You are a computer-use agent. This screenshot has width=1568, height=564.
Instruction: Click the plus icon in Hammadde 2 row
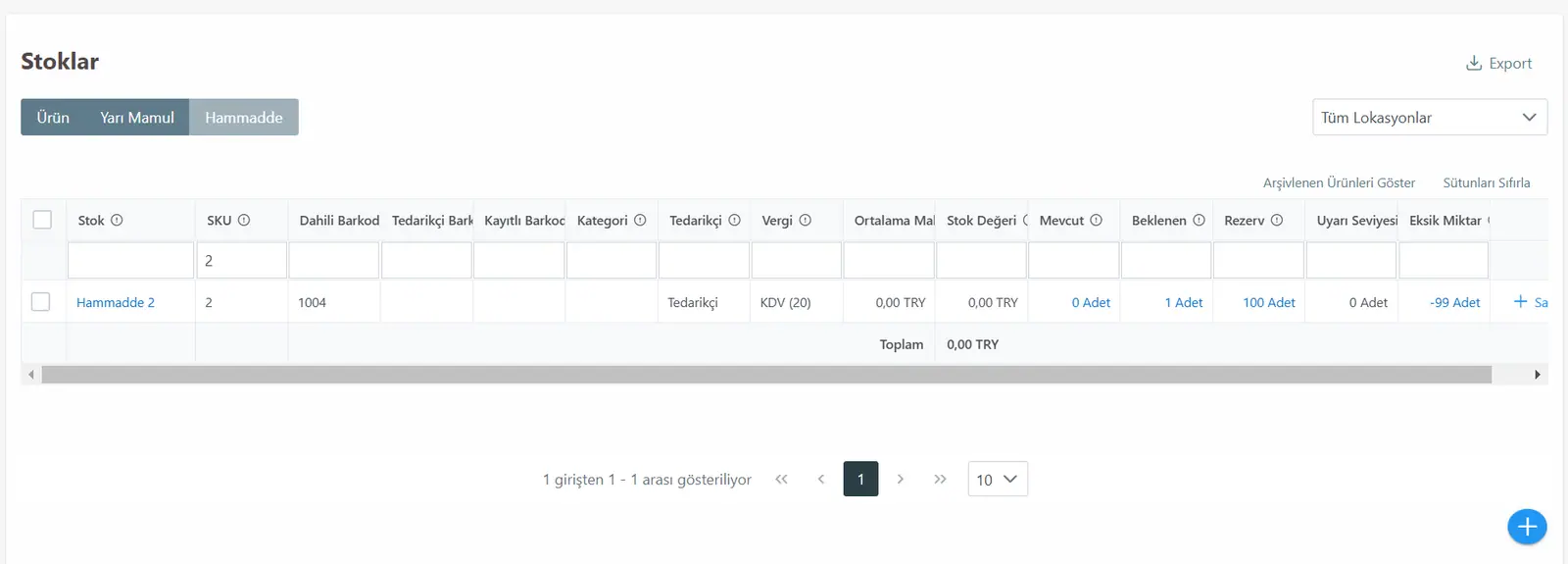click(1520, 301)
